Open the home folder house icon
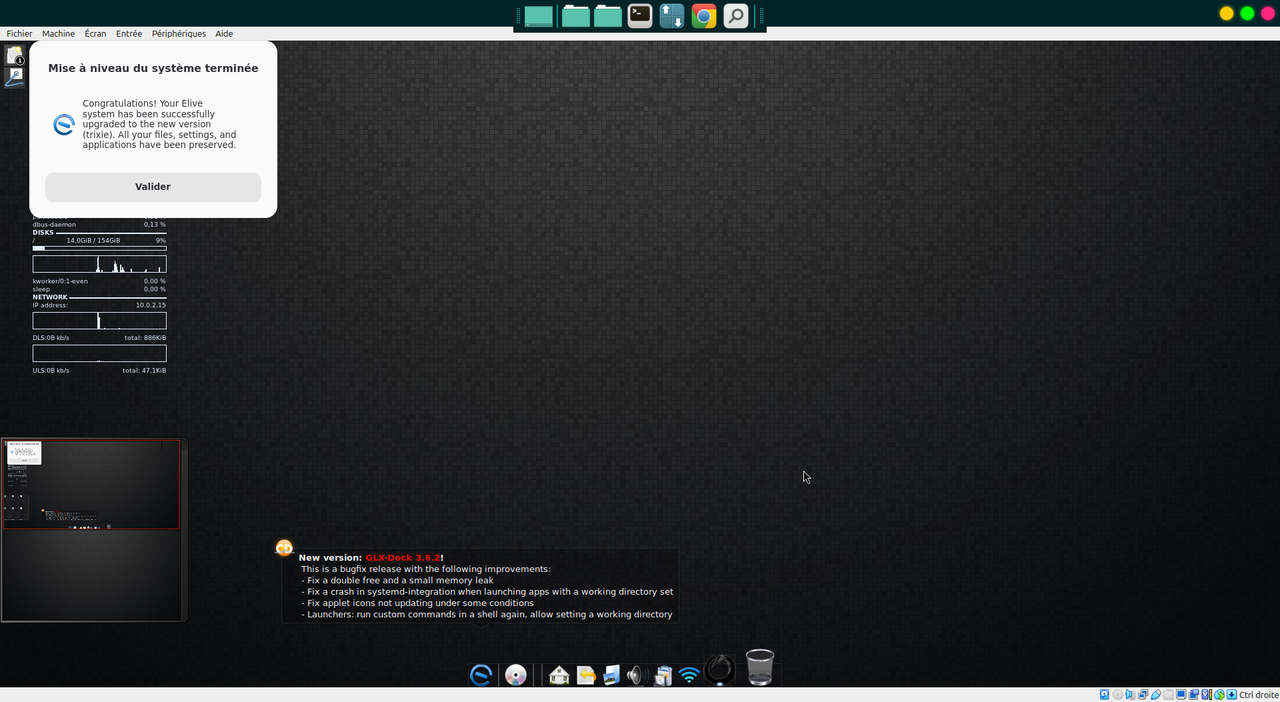Viewport: 1280px width, 702px height. pyautogui.click(x=559, y=676)
